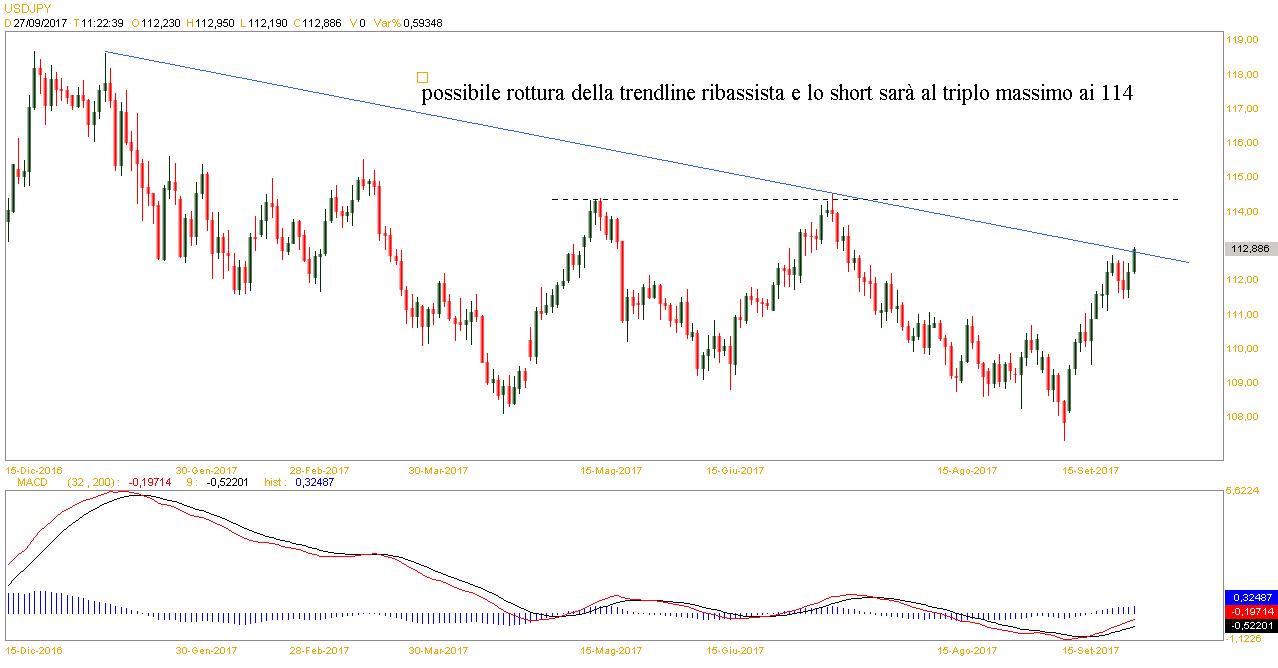
Task: Click the close price C 112,886 in header
Action: 314,23
